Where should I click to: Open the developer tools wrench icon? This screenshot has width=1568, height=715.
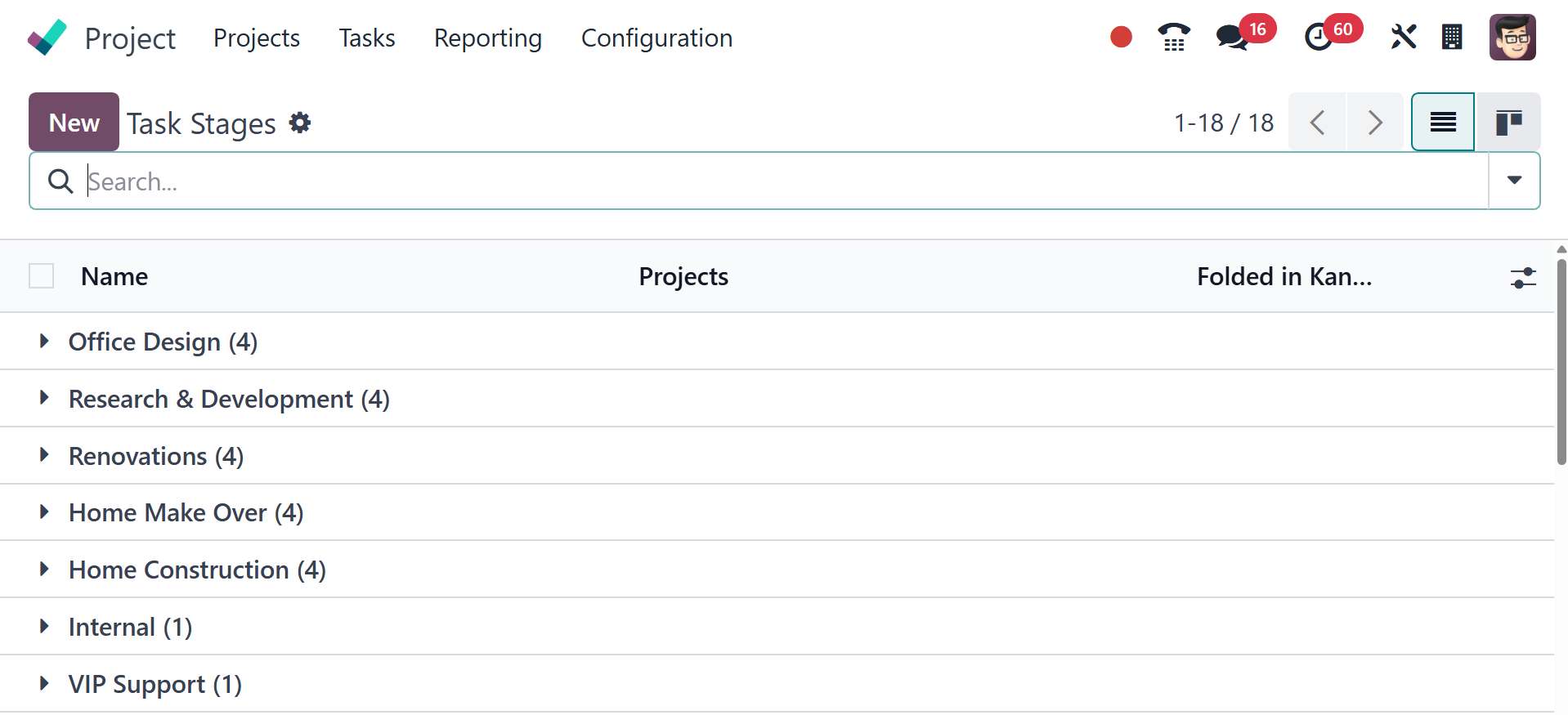coord(1403,38)
